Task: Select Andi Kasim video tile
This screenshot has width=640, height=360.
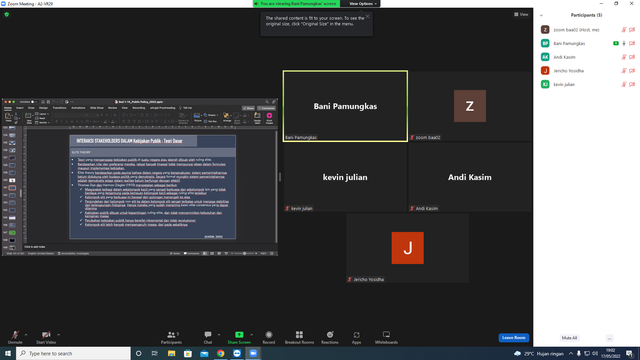Action: tap(470, 177)
